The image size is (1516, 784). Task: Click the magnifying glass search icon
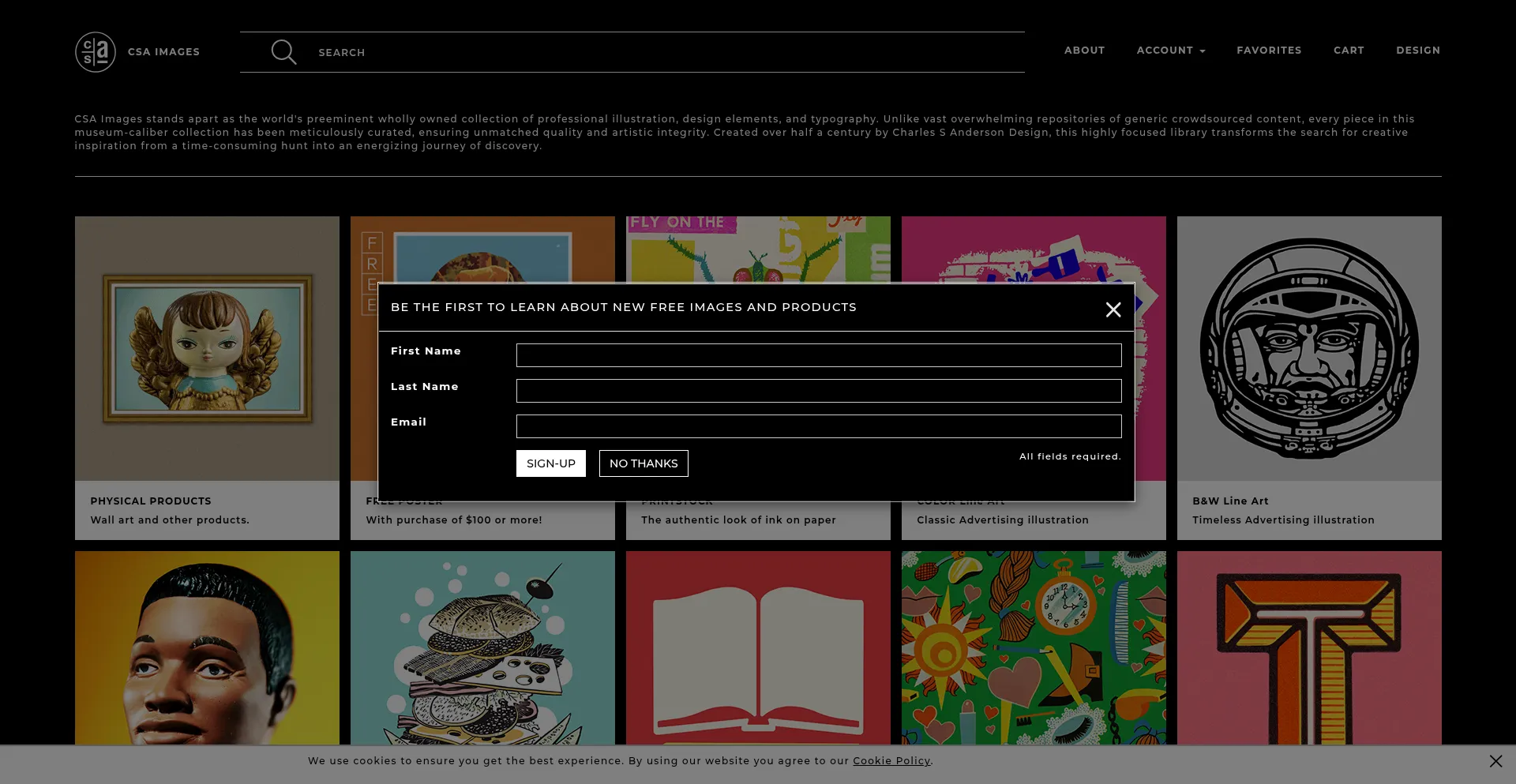click(x=283, y=52)
